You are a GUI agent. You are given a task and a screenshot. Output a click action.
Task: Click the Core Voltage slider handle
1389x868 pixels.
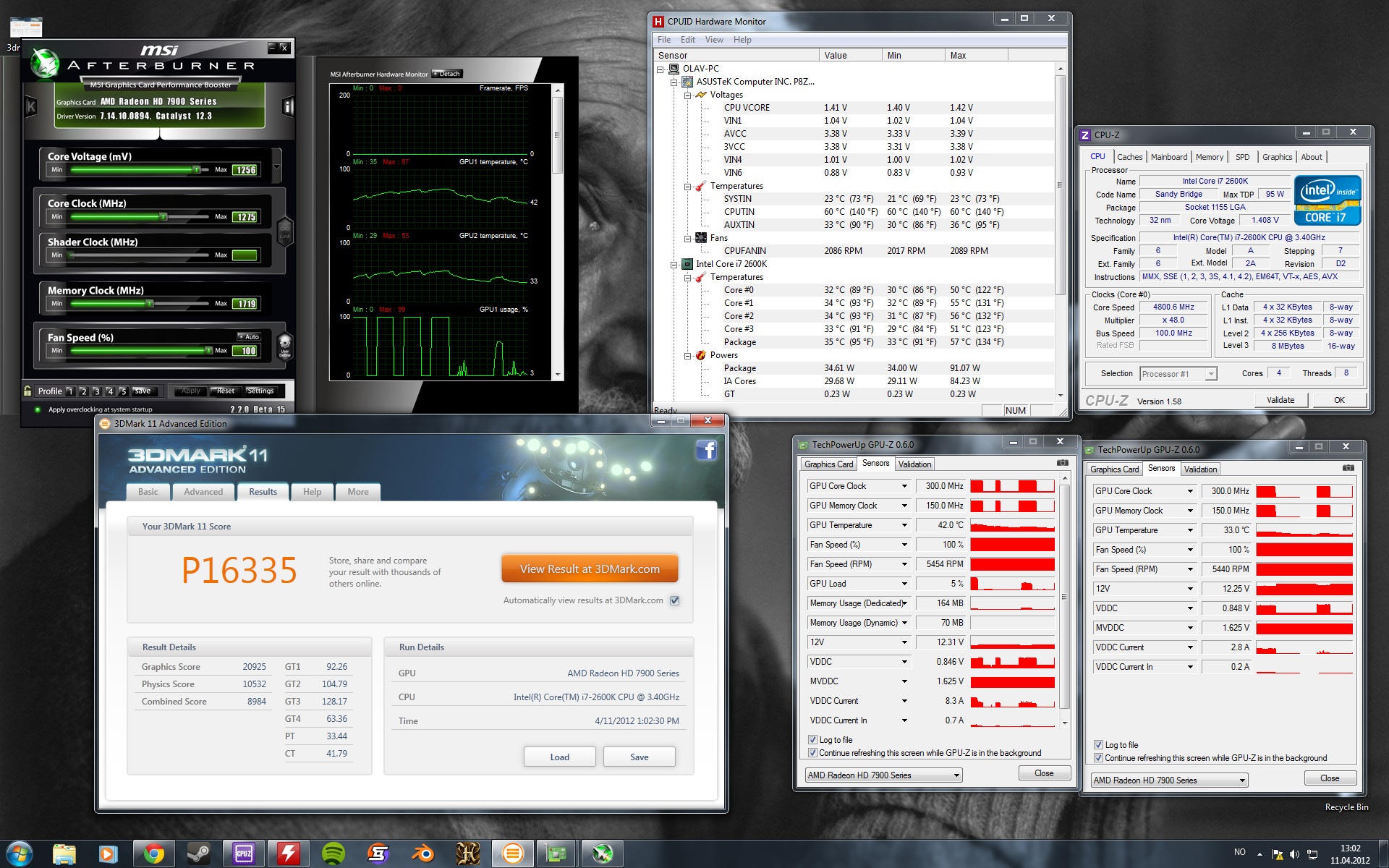click(x=196, y=170)
